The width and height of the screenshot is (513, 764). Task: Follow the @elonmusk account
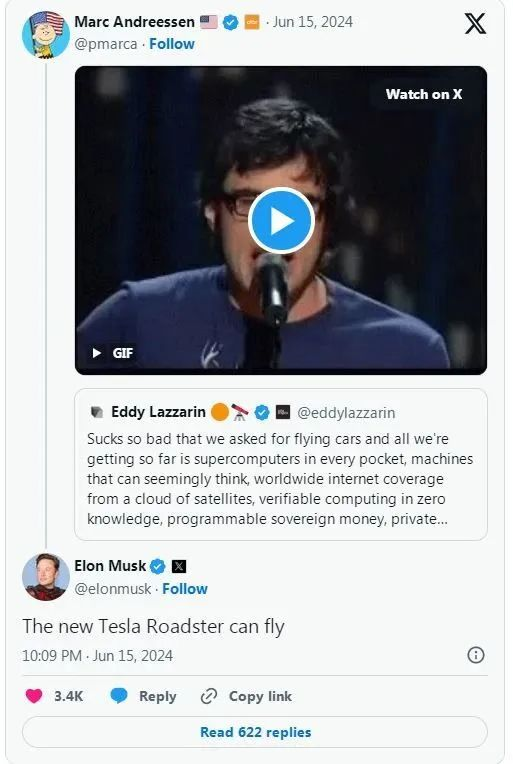pos(185,589)
